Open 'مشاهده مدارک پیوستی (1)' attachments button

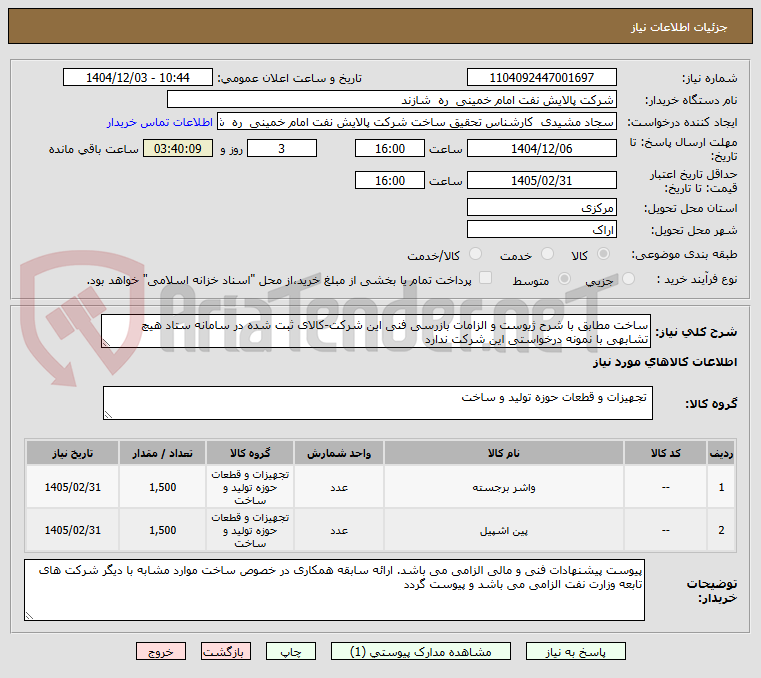pos(421,652)
